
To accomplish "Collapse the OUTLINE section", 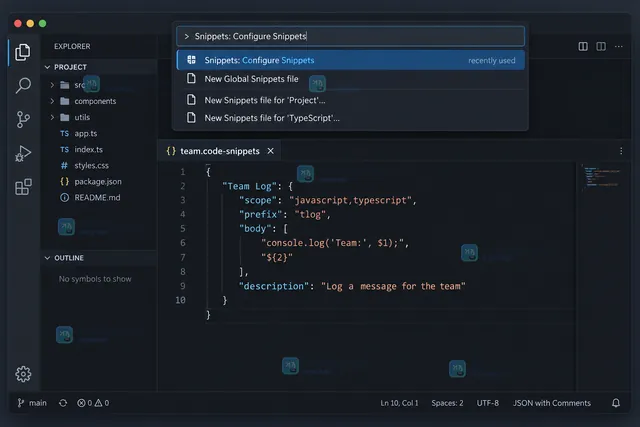I will coord(47,258).
